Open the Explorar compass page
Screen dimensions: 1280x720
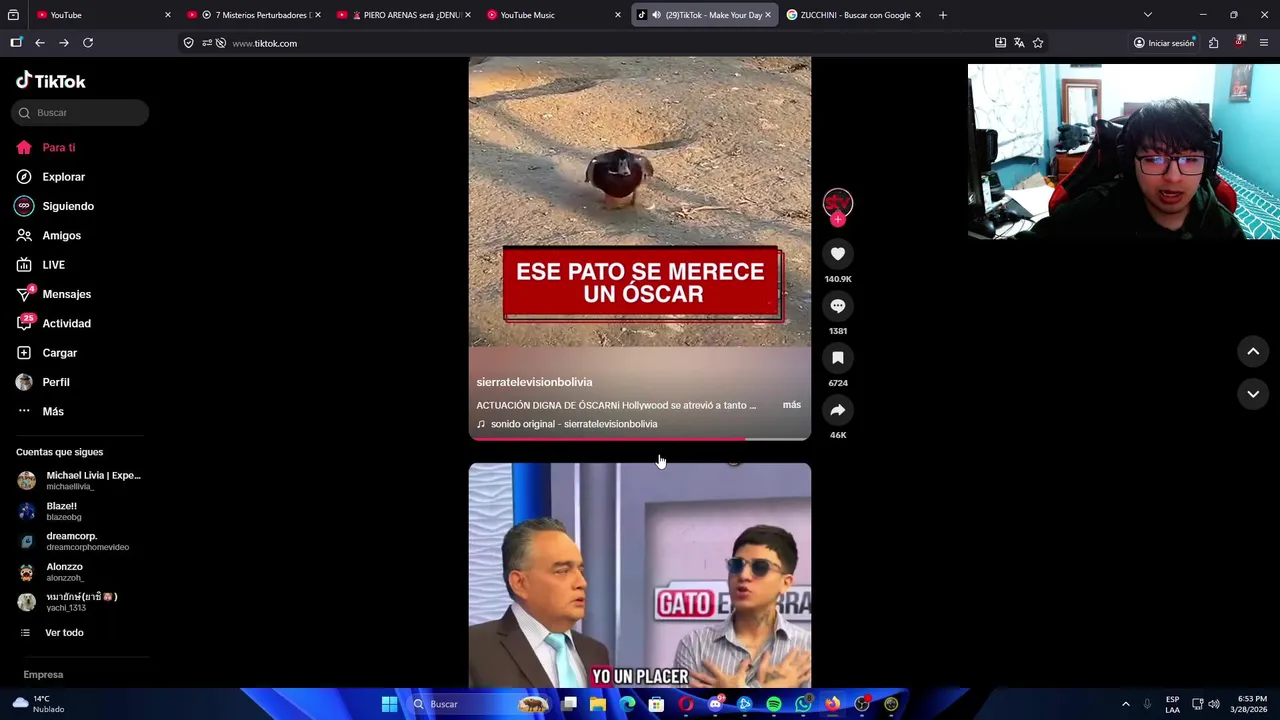point(50,177)
